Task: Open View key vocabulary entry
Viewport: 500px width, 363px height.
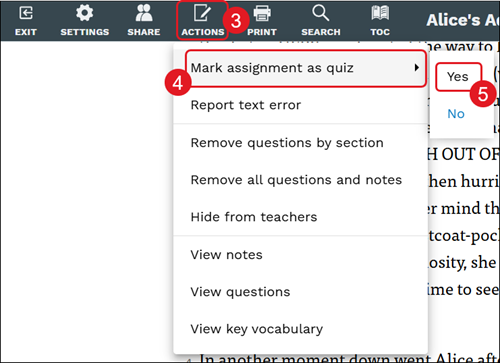Action: (257, 329)
